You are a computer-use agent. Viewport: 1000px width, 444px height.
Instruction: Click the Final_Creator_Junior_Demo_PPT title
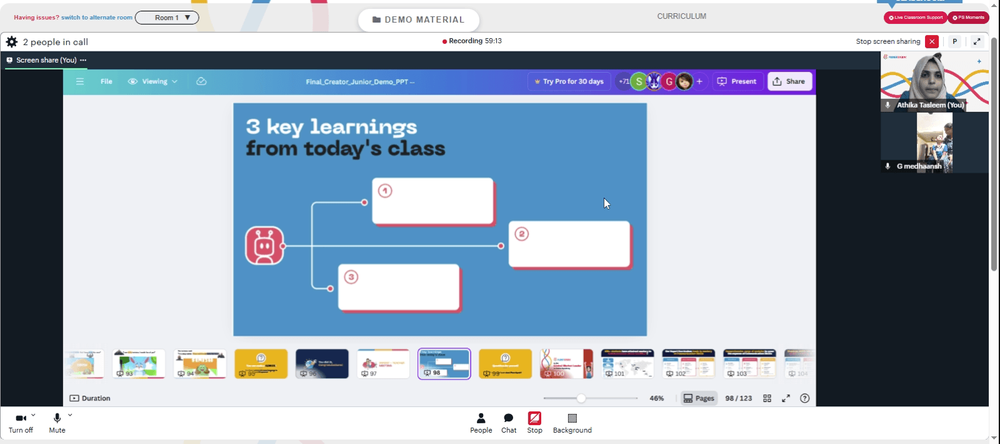click(360, 82)
